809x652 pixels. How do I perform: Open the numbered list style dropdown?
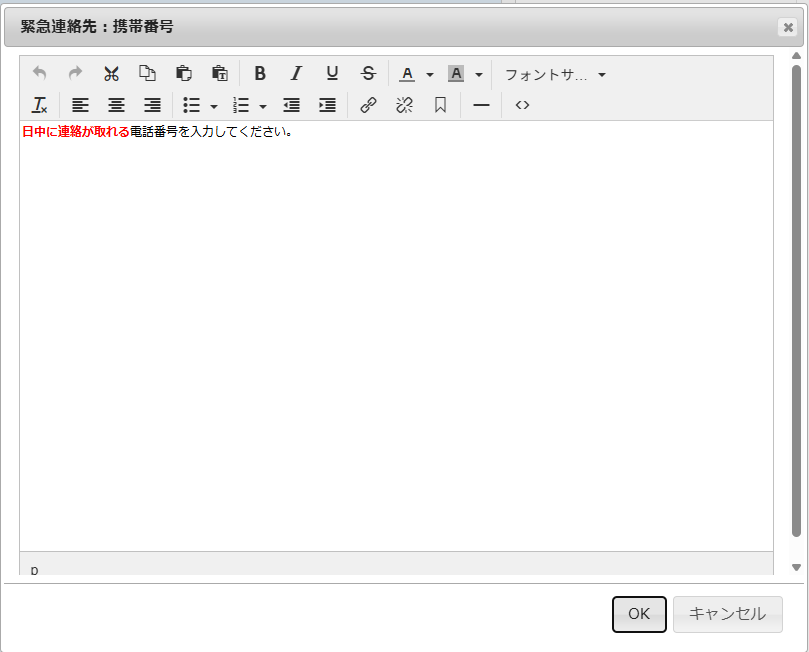pyautogui.click(x=263, y=106)
